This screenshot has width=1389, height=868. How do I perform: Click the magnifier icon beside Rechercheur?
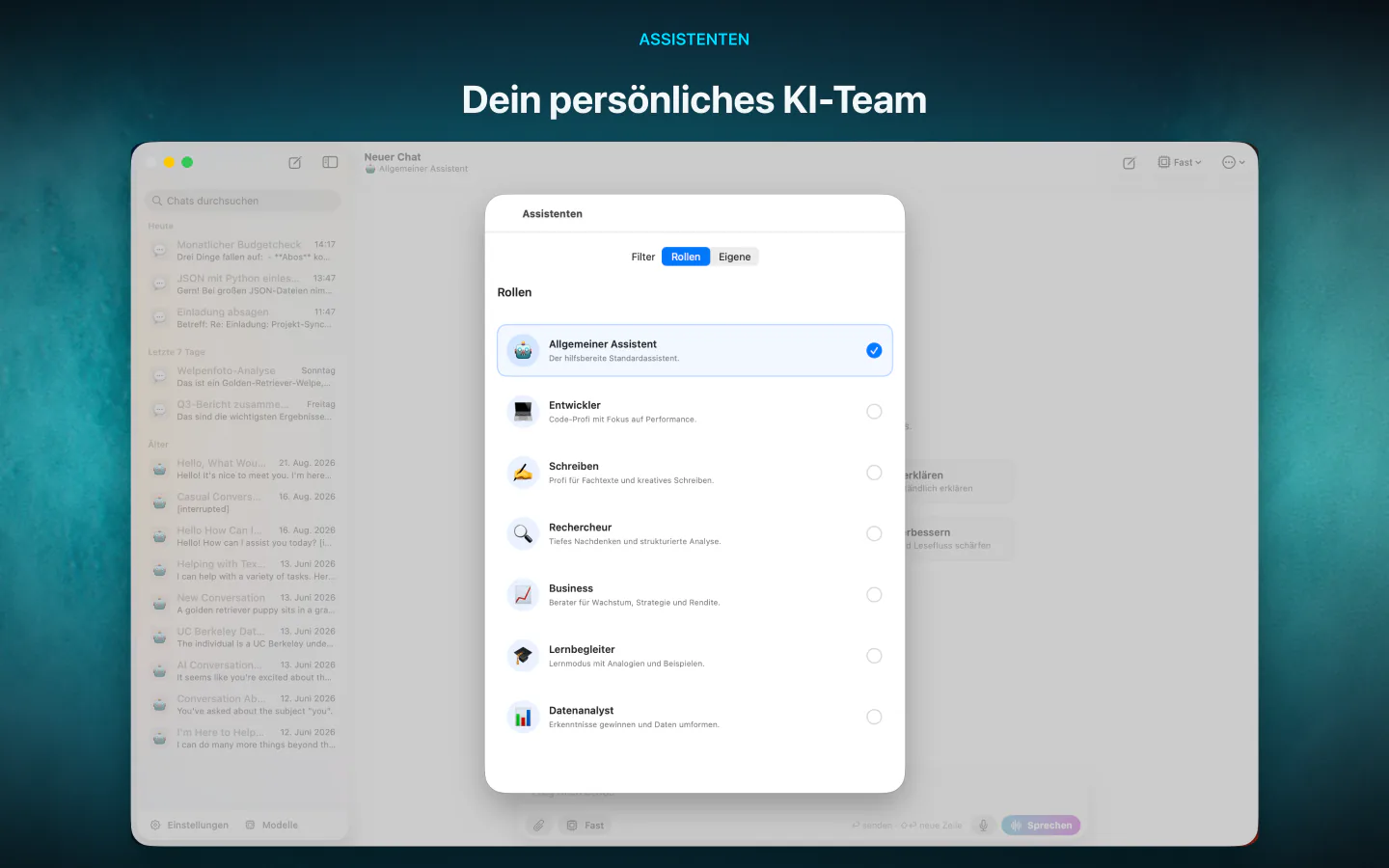pos(523,533)
